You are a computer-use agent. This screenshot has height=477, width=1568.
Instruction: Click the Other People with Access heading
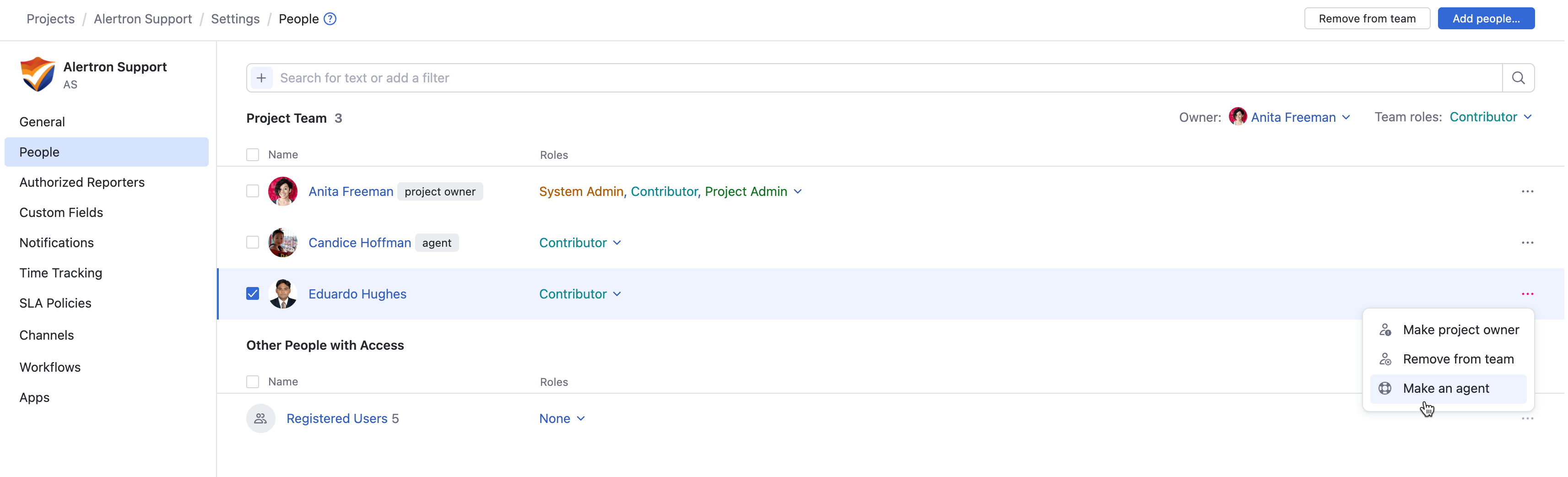click(325, 346)
